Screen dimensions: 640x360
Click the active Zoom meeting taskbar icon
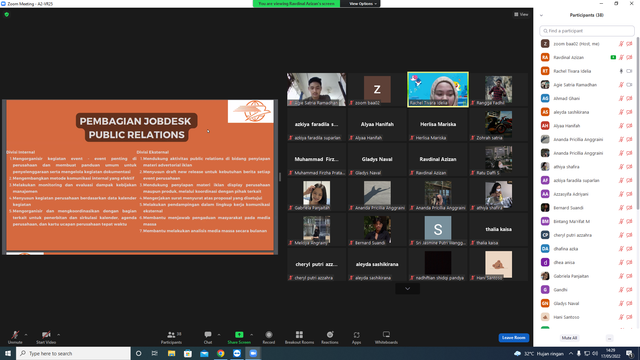click(x=253, y=353)
